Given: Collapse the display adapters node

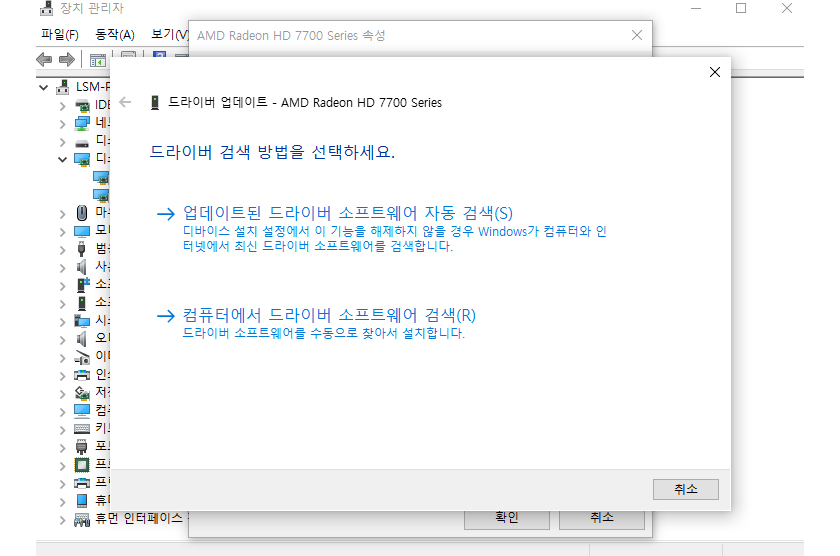Looking at the screenshot, I should point(63,159).
